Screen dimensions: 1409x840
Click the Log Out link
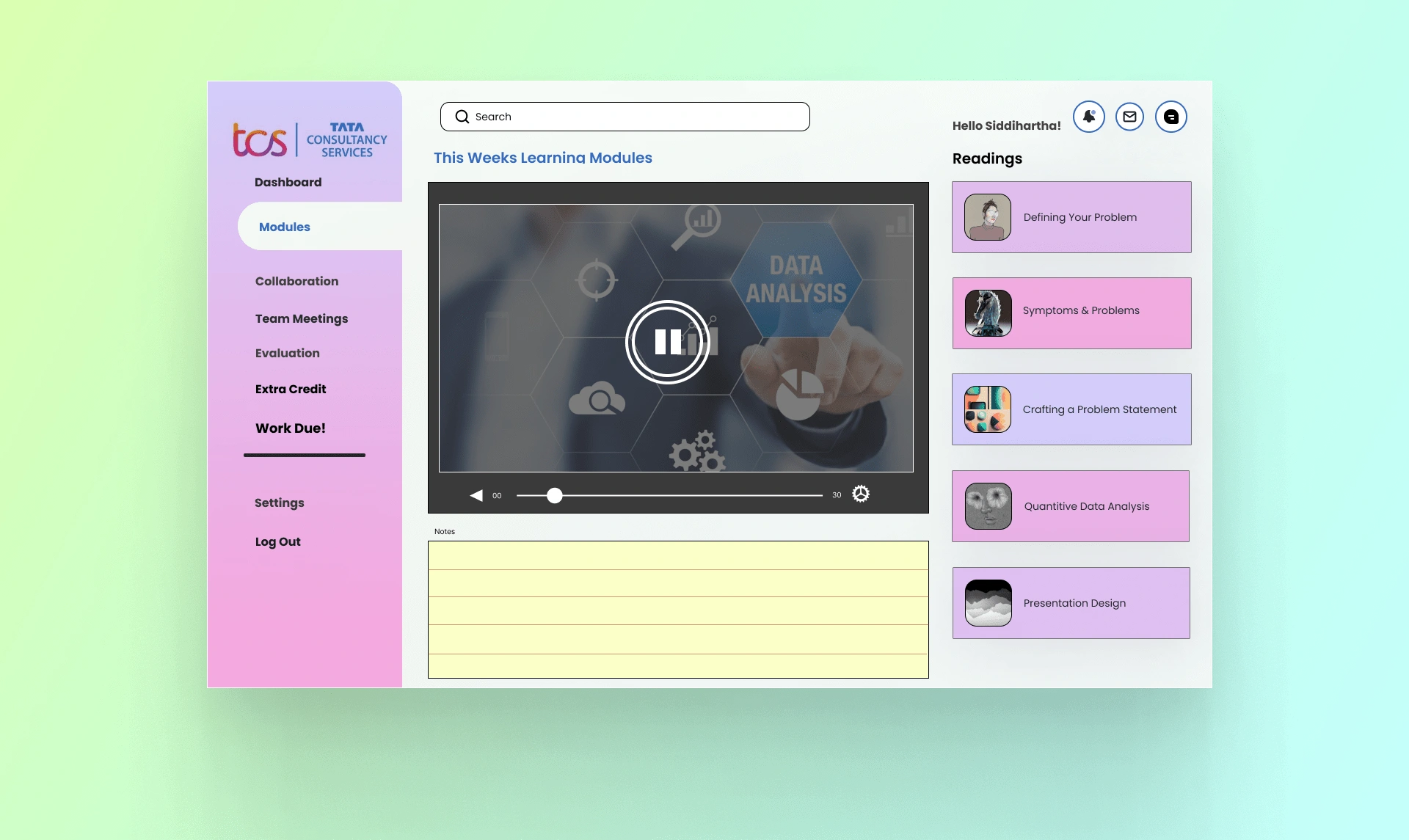point(277,541)
